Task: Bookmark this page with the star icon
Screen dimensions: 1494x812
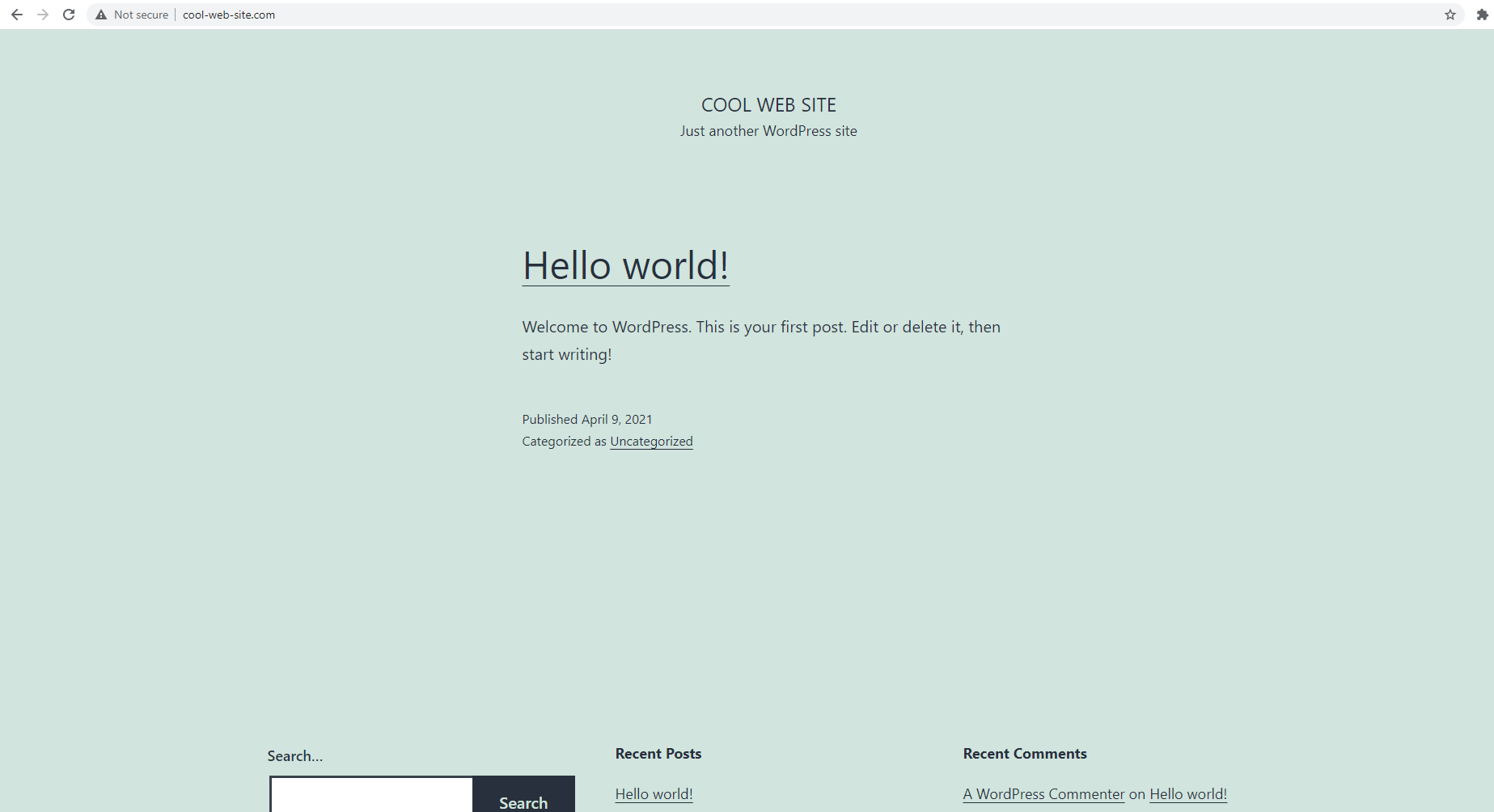Action: click(1450, 15)
